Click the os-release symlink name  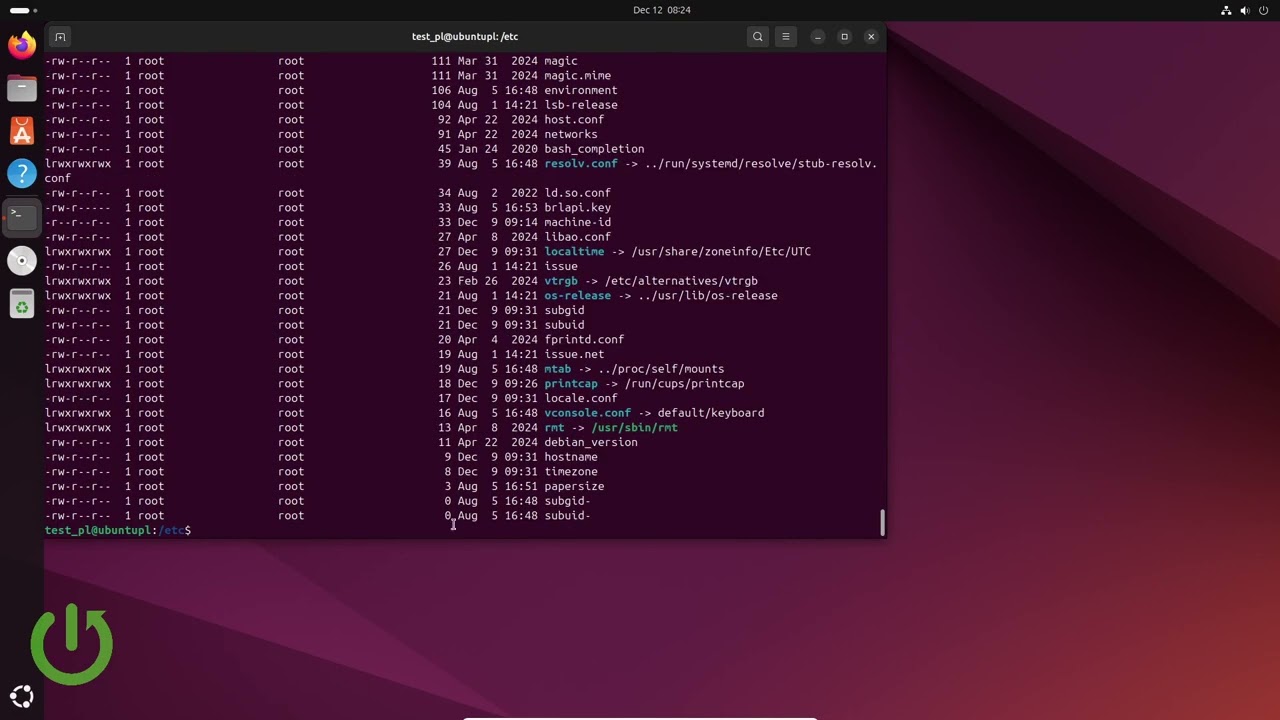tap(577, 296)
